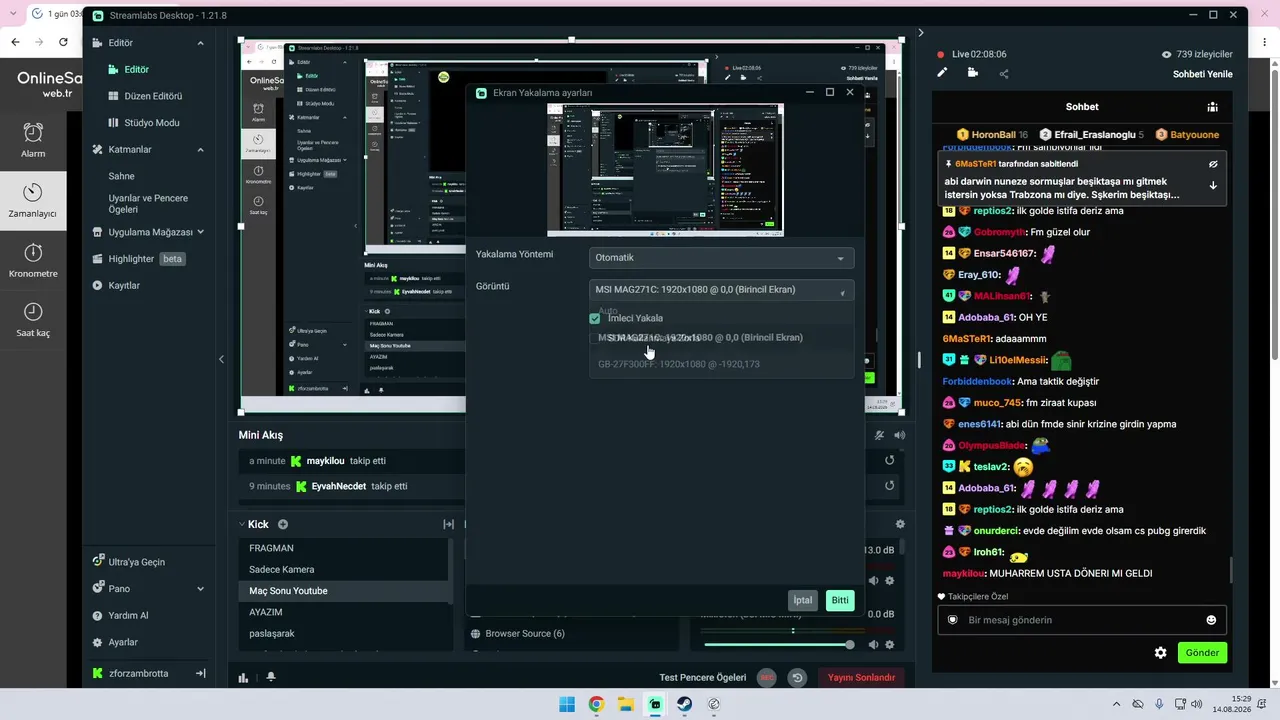This screenshot has width=1280, height=720.
Task: Uncheck the İmleci Yakala checkbox
Action: pyautogui.click(x=595, y=318)
